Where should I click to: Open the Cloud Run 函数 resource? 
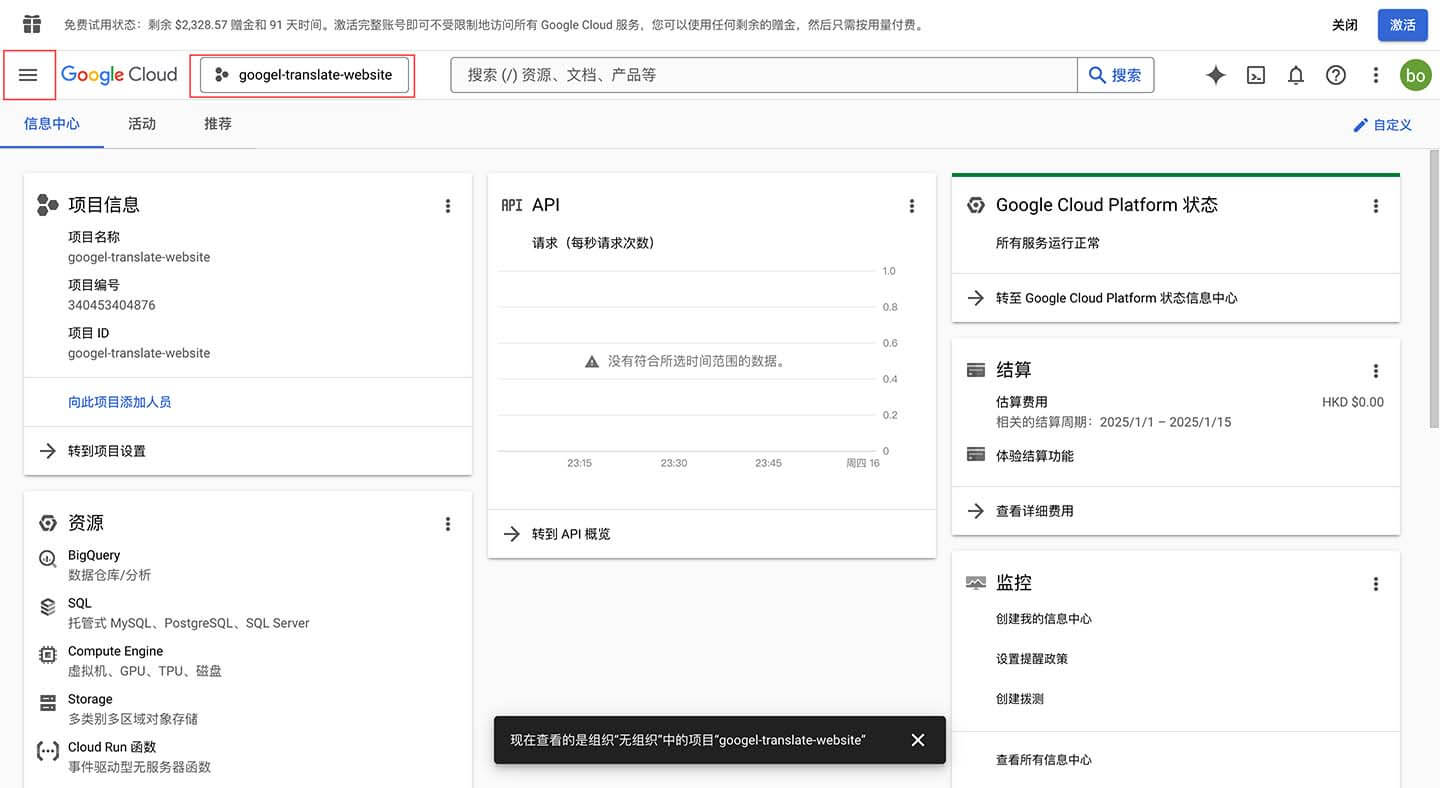112,747
